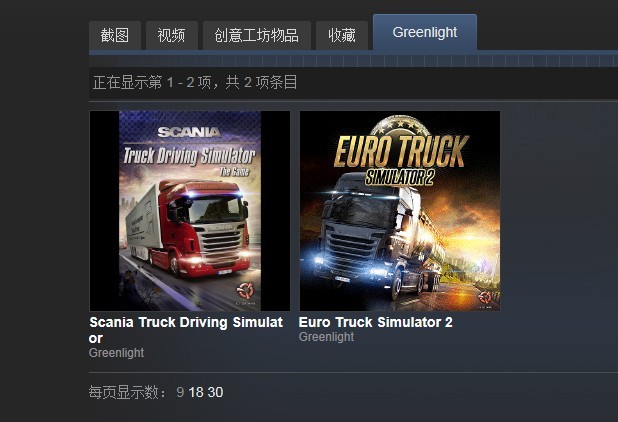Show 9 items per page
The width and height of the screenshot is (618, 422).
(180, 392)
